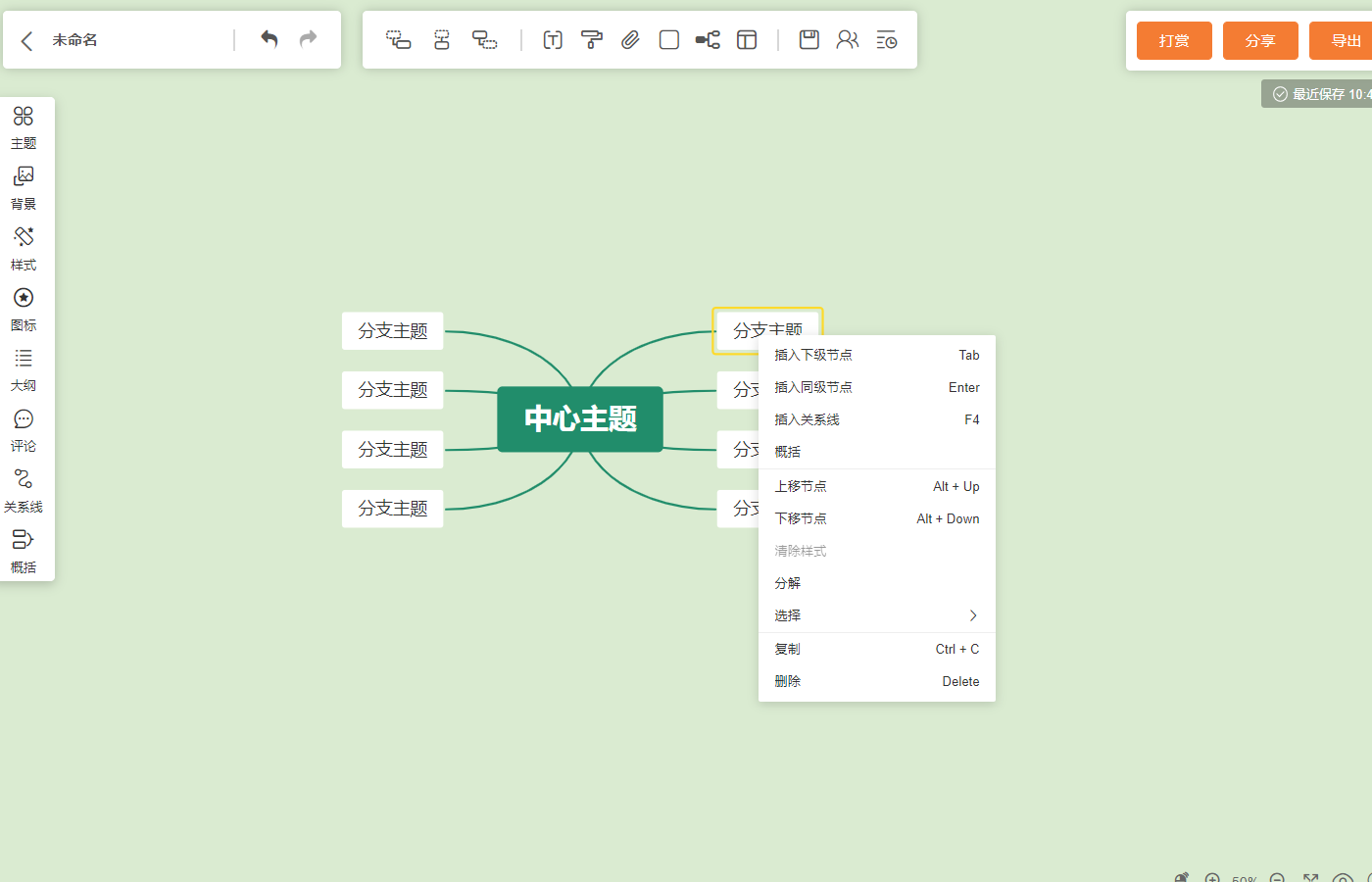This screenshot has width=1372, height=882.
Task: Show the 大纲 outline view
Action: 24,371
